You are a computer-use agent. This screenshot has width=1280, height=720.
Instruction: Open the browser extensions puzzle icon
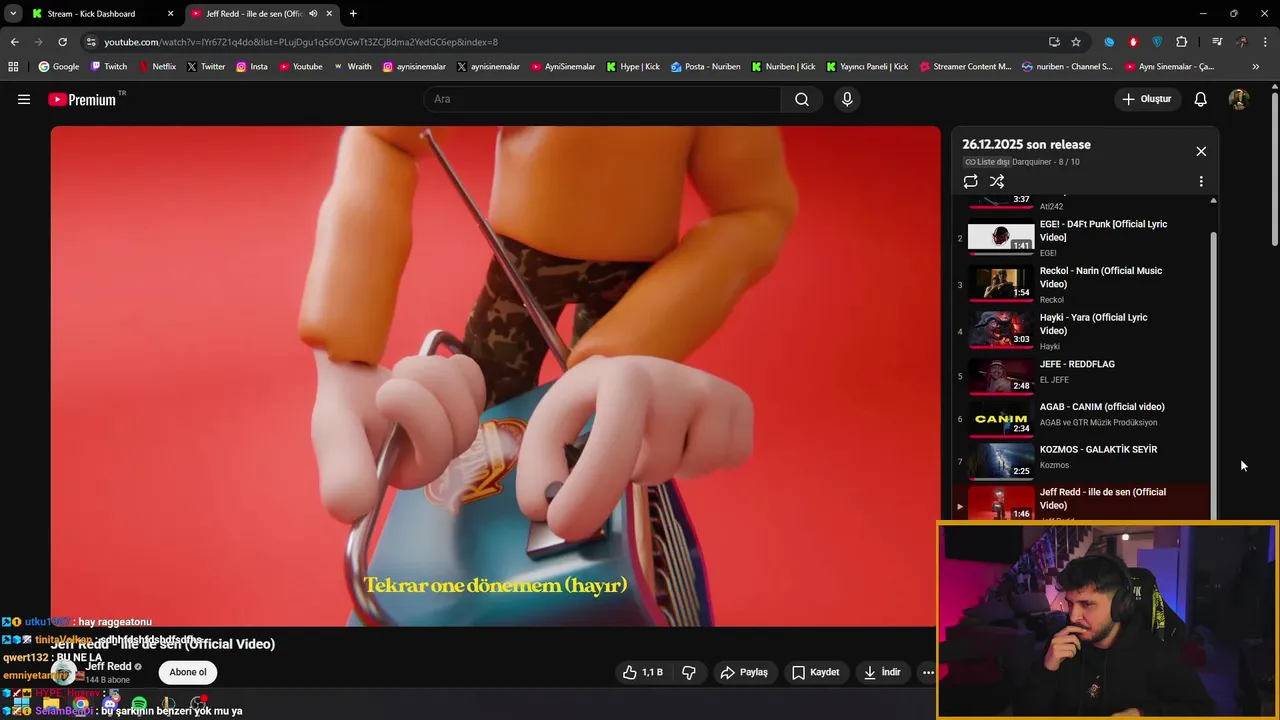(x=1182, y=42)
